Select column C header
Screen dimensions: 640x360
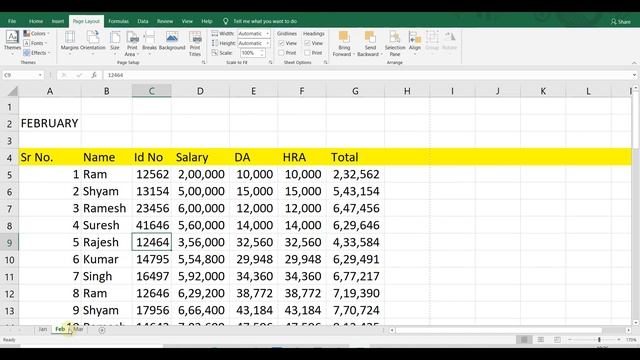click(151, 91)
